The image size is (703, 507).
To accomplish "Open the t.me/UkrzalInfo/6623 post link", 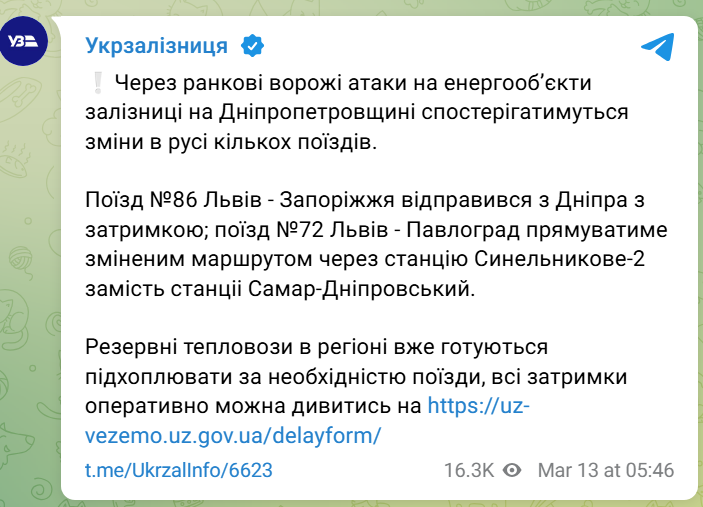I will click(x=178, y=470).
